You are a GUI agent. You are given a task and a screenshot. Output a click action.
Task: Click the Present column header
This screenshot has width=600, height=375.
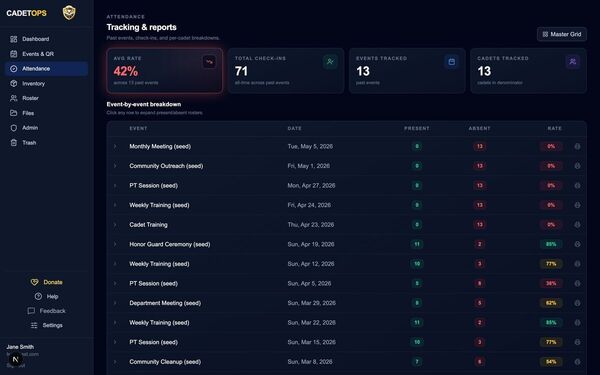417,129
